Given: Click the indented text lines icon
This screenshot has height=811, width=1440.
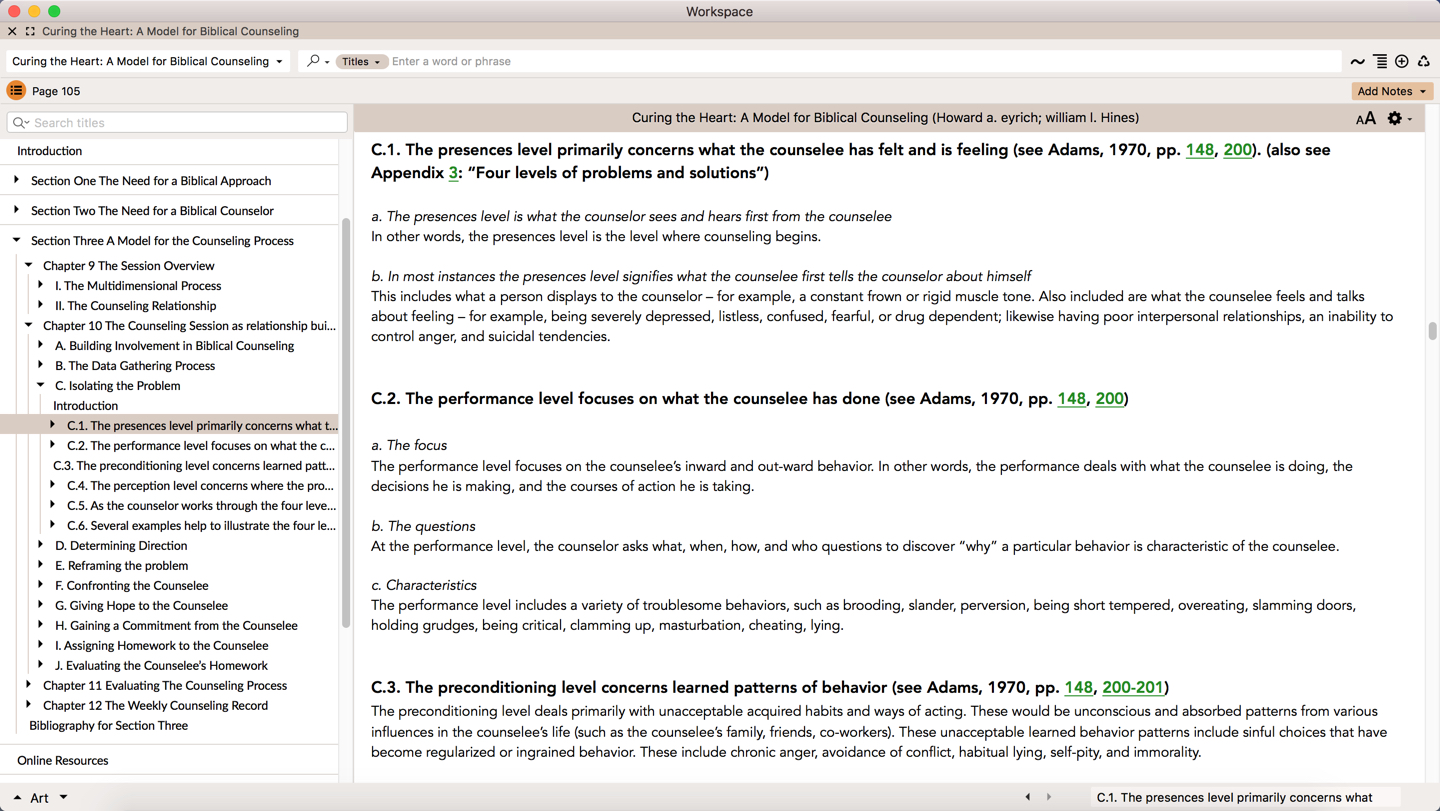Looking at the screenshot, I should (1380, 62).
